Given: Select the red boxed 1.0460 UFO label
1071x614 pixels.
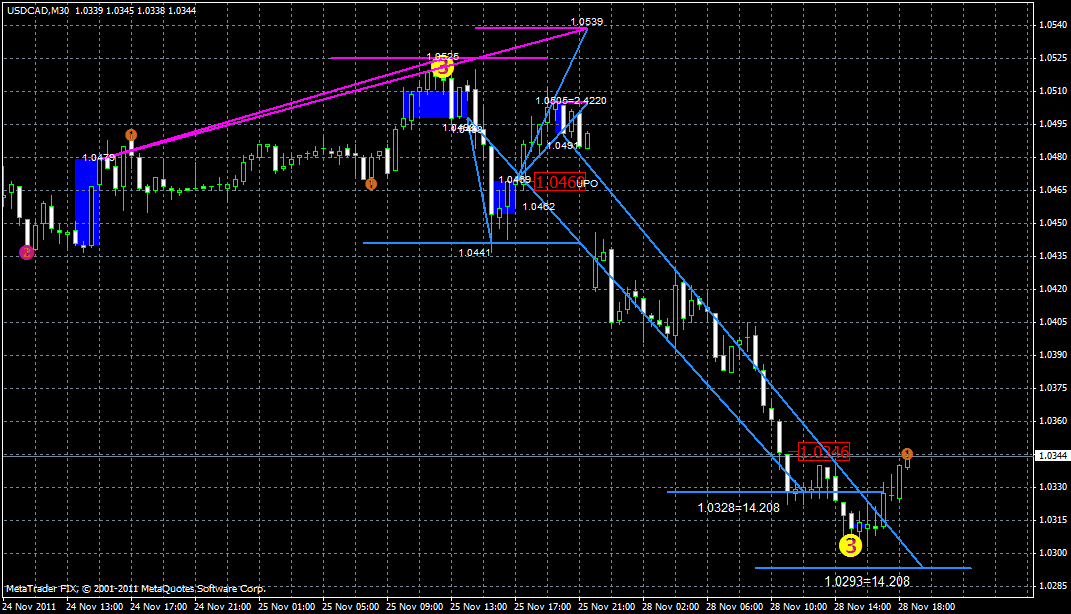Looking at the screenshot, I should coord(562,181).
